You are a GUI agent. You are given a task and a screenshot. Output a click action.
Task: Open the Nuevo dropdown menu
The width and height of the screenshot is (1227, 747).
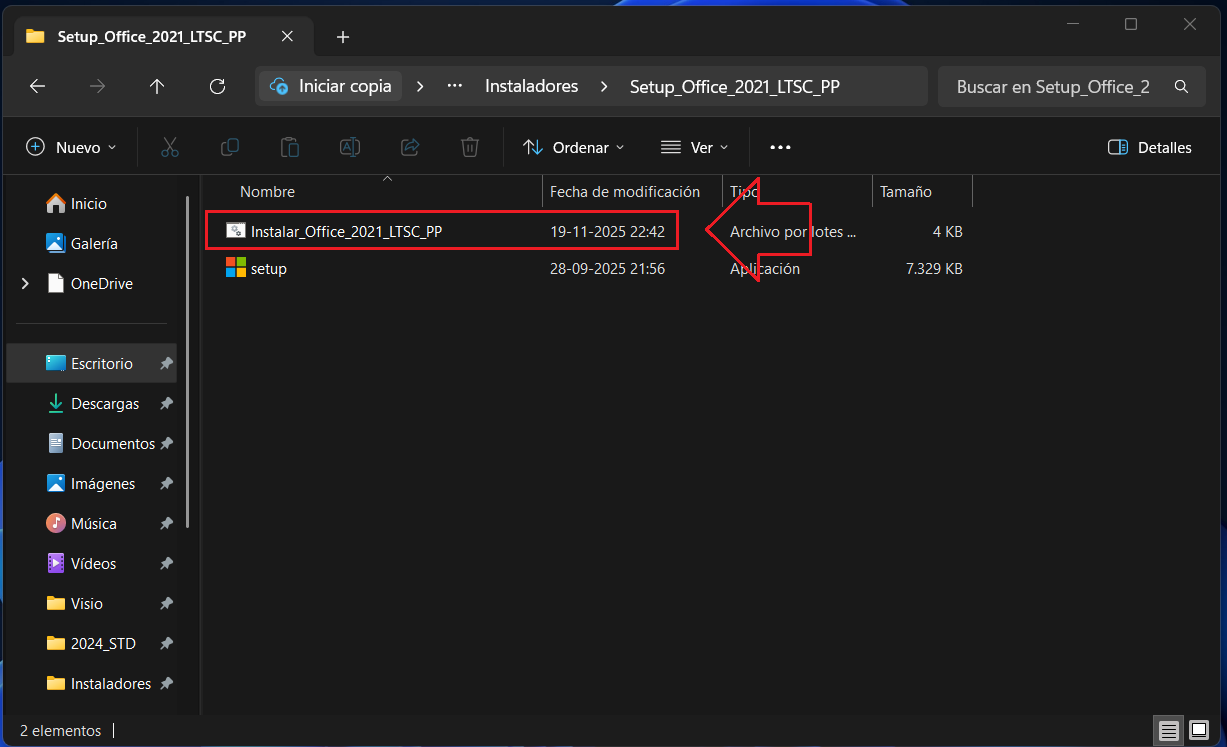pyautogui.click(x=71, y=147)
